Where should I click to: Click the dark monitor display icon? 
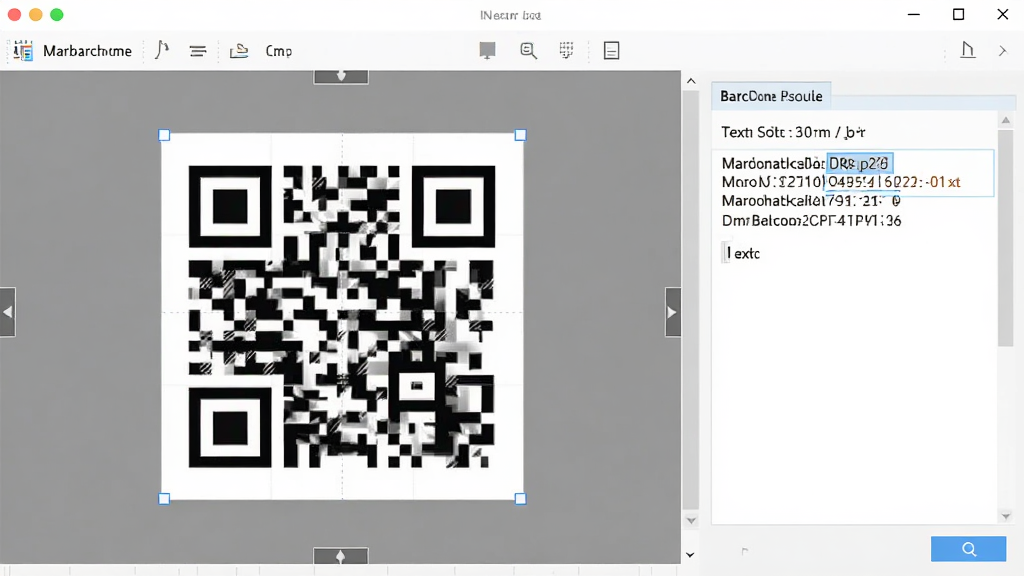coord(487,50)
